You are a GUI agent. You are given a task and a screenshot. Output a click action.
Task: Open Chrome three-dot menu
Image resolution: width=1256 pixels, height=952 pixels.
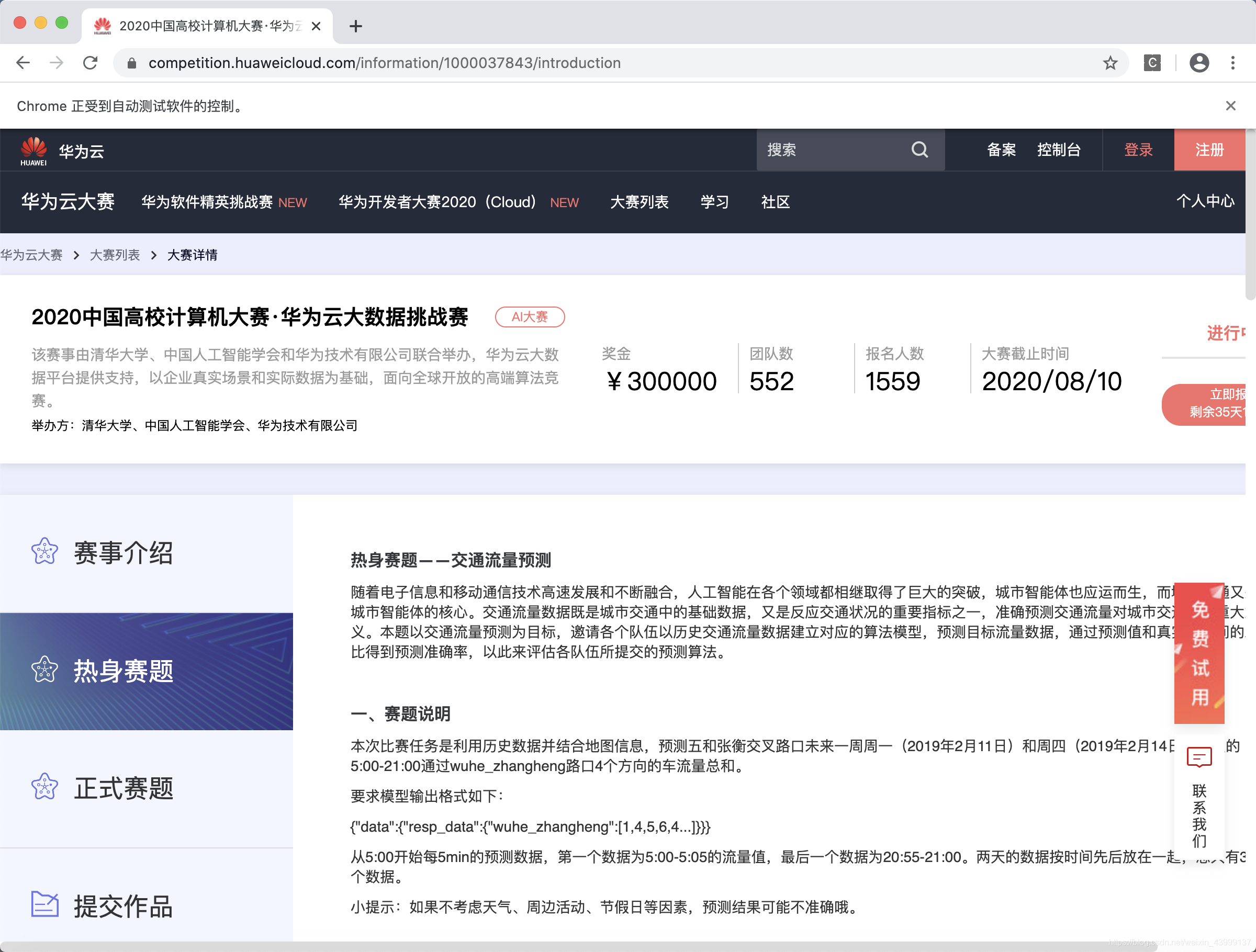[x=1232, y=62]
